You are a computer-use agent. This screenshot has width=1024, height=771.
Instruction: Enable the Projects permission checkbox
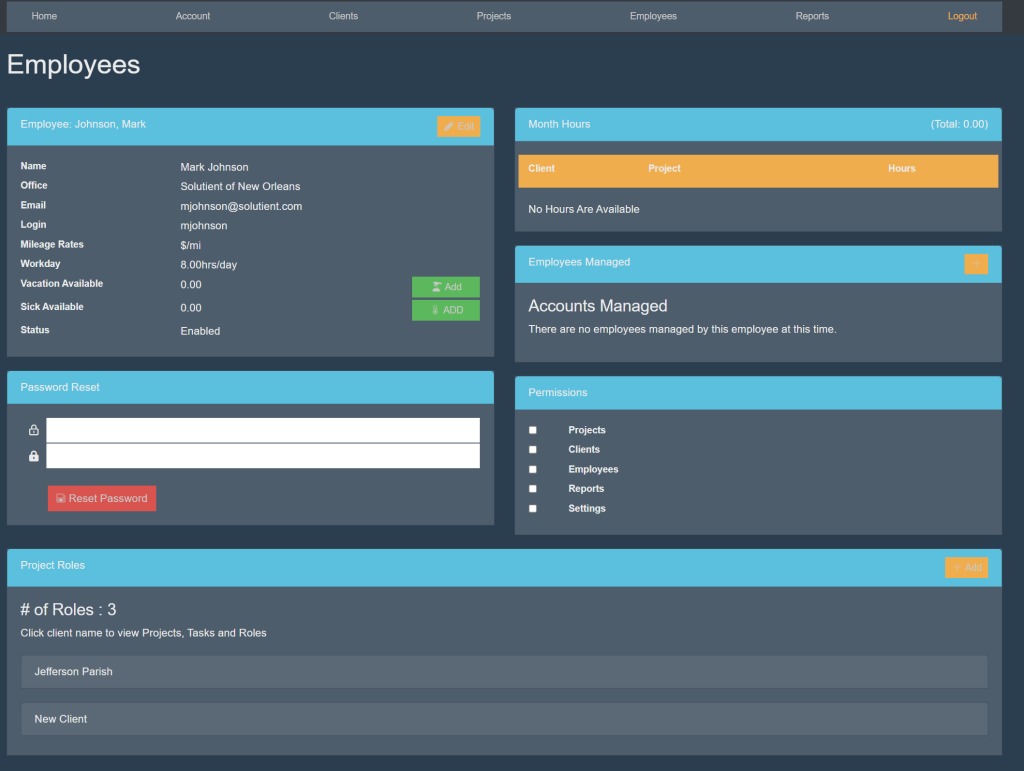coord(533,430)
